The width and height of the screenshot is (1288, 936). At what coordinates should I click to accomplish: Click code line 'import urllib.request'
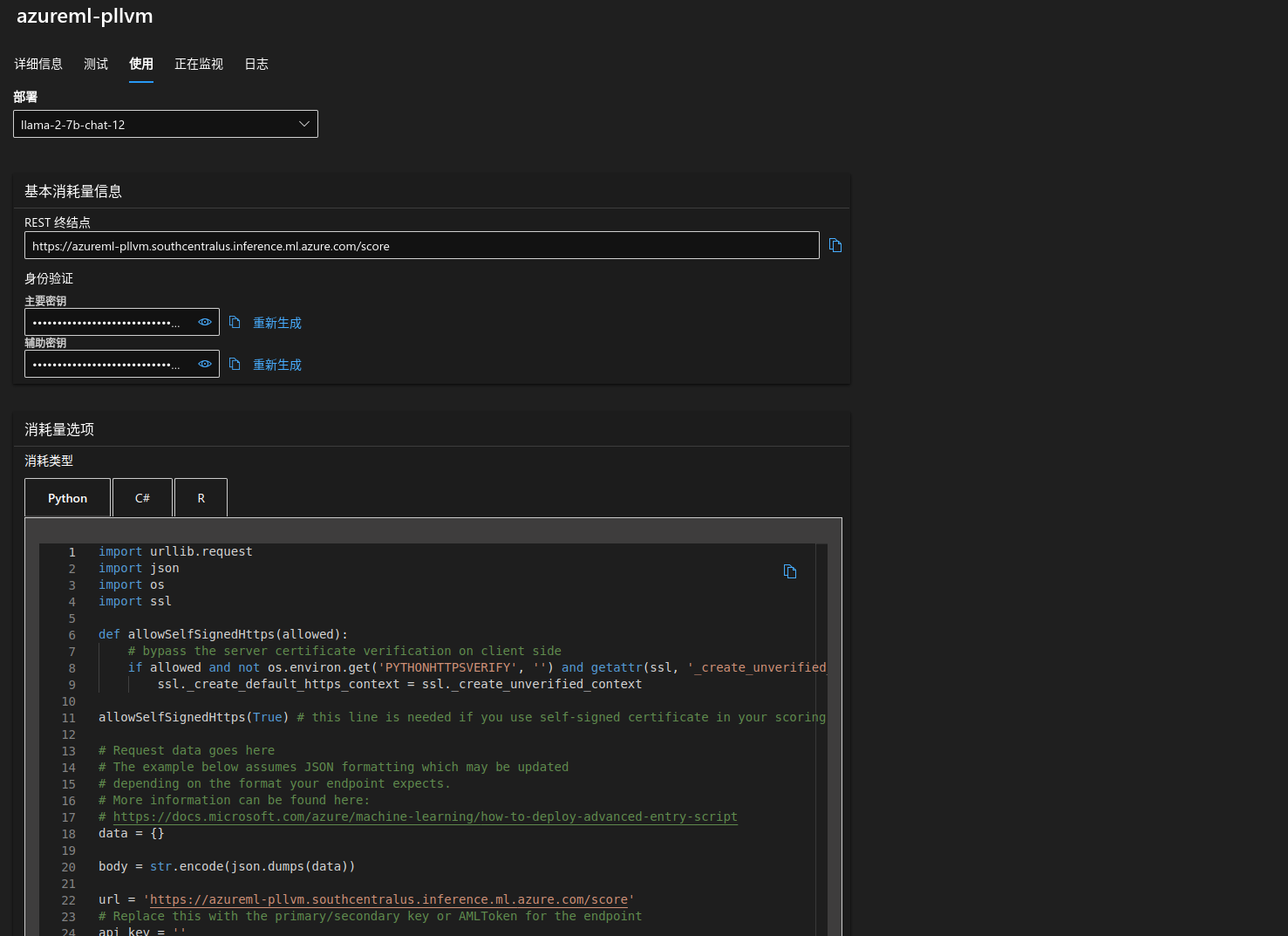point(175,551)
